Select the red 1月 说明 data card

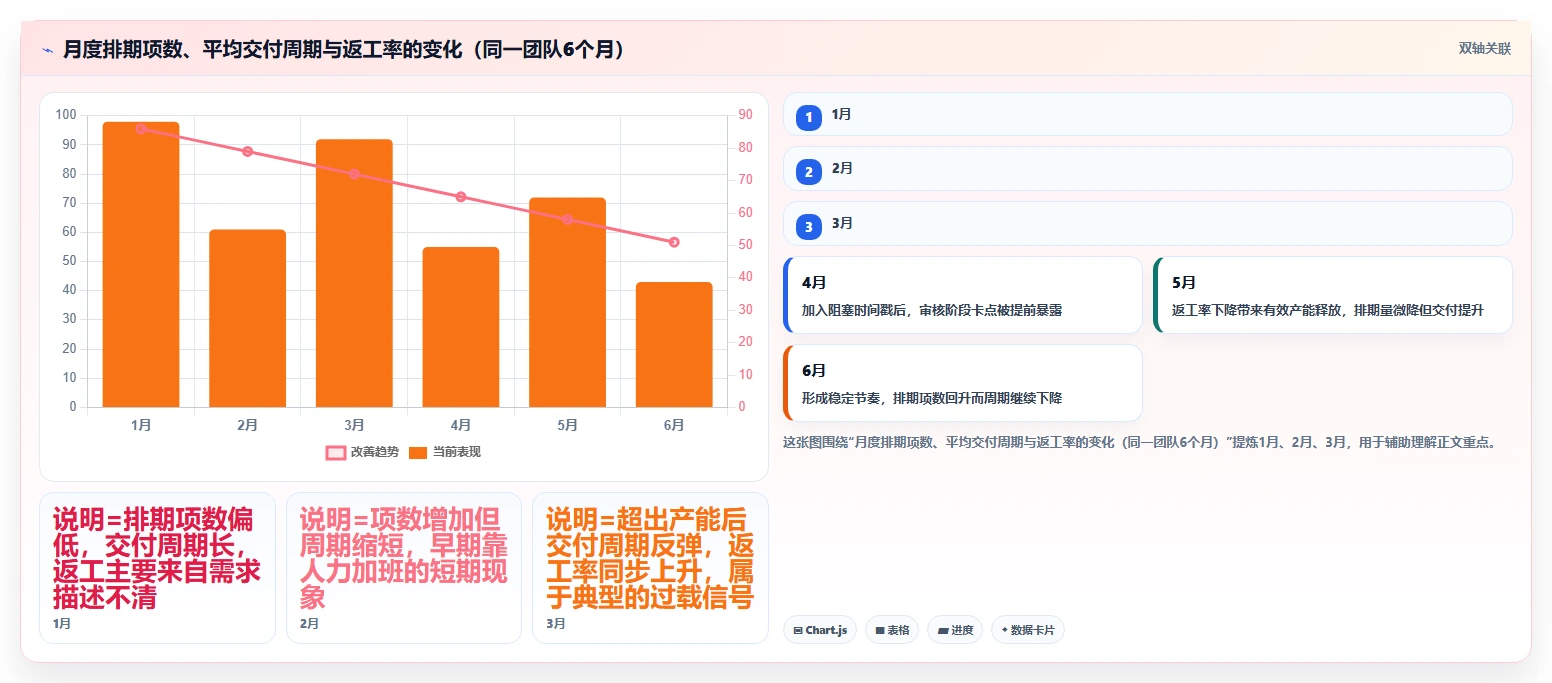click(x=157, y=568)
